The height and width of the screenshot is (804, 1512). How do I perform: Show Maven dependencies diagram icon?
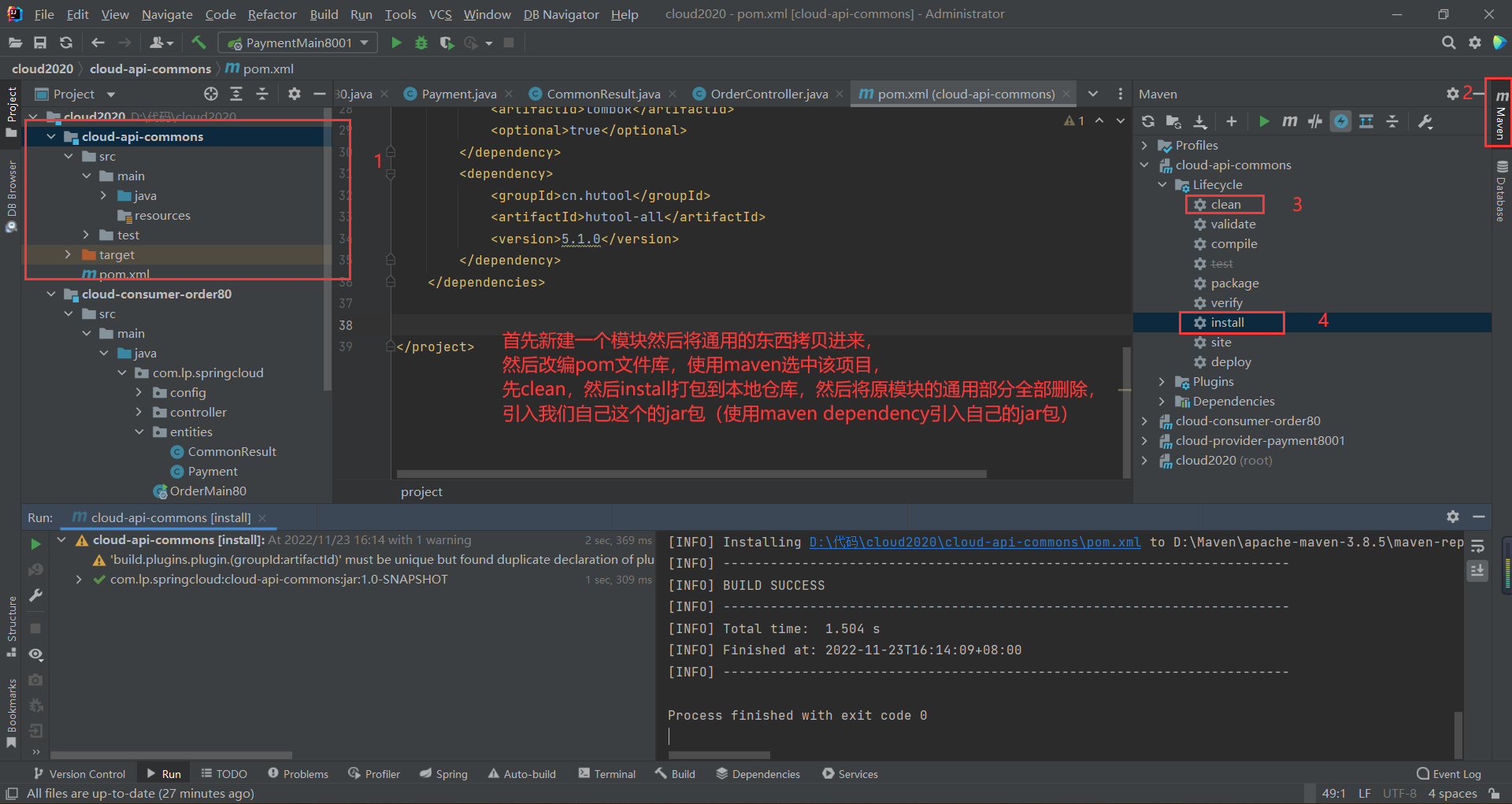tap(1366, 121)
